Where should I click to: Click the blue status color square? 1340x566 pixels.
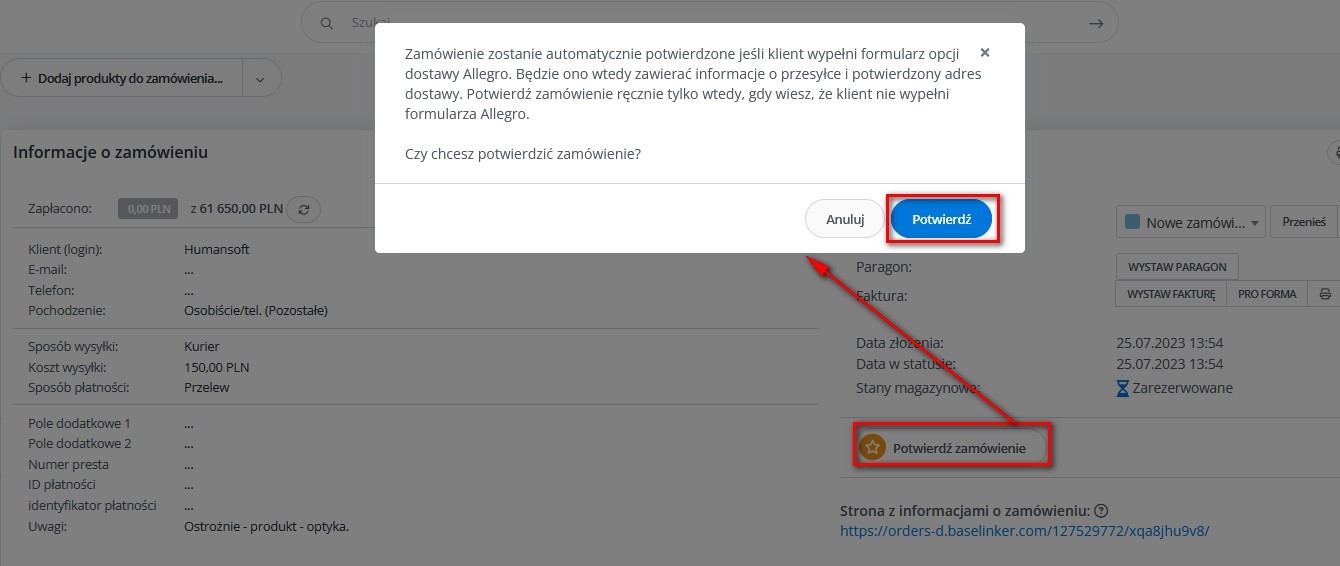1132,222
